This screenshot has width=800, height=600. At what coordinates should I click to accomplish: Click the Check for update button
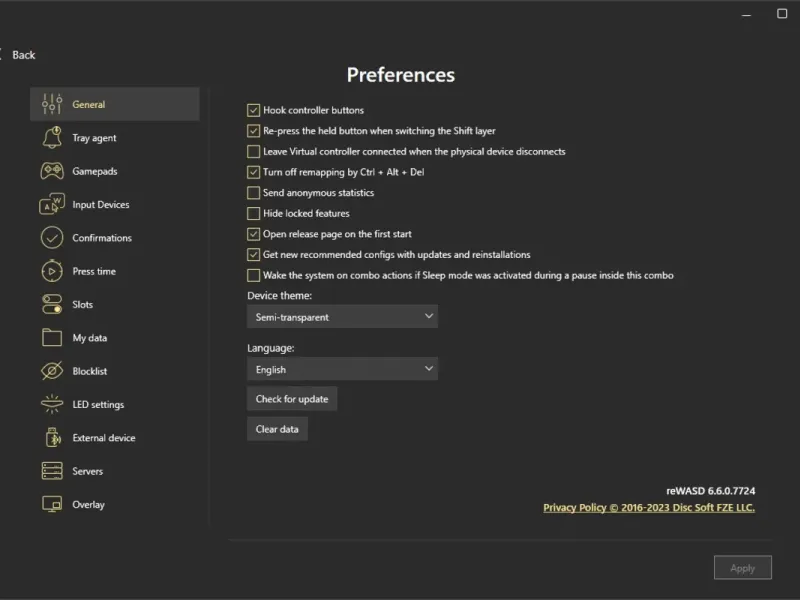[x=292, y=399]
